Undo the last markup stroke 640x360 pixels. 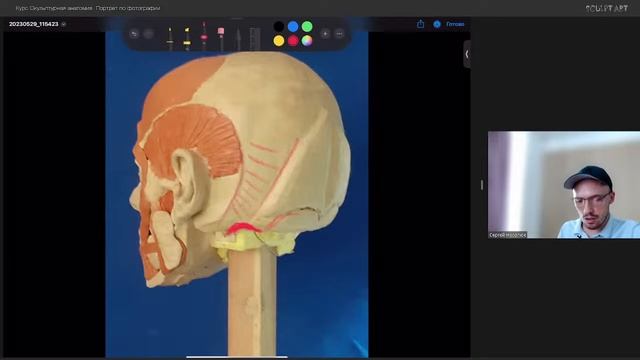[x=134, y=34]
